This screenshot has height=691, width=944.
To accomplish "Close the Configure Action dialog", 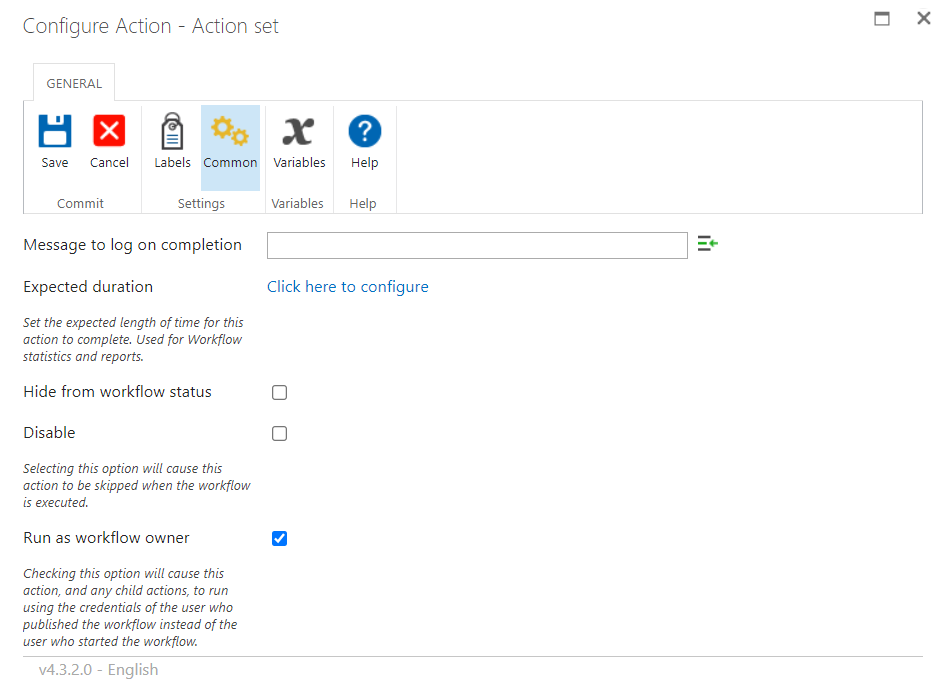I will tap(924, 19).
